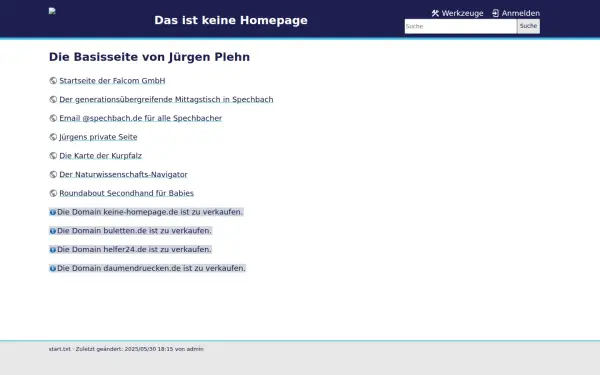
Task: Click footer text 'start.txt · Zuletzt geändert'
Action: click(85, 349)
